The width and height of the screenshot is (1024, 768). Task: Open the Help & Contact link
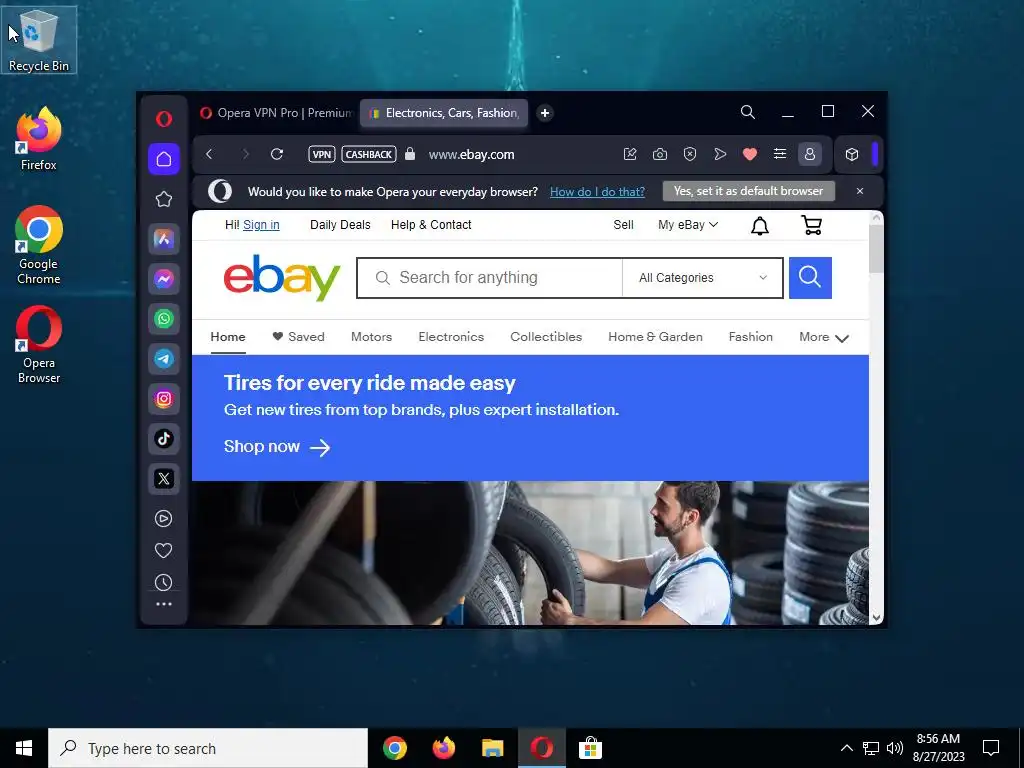tap(431, 225)
